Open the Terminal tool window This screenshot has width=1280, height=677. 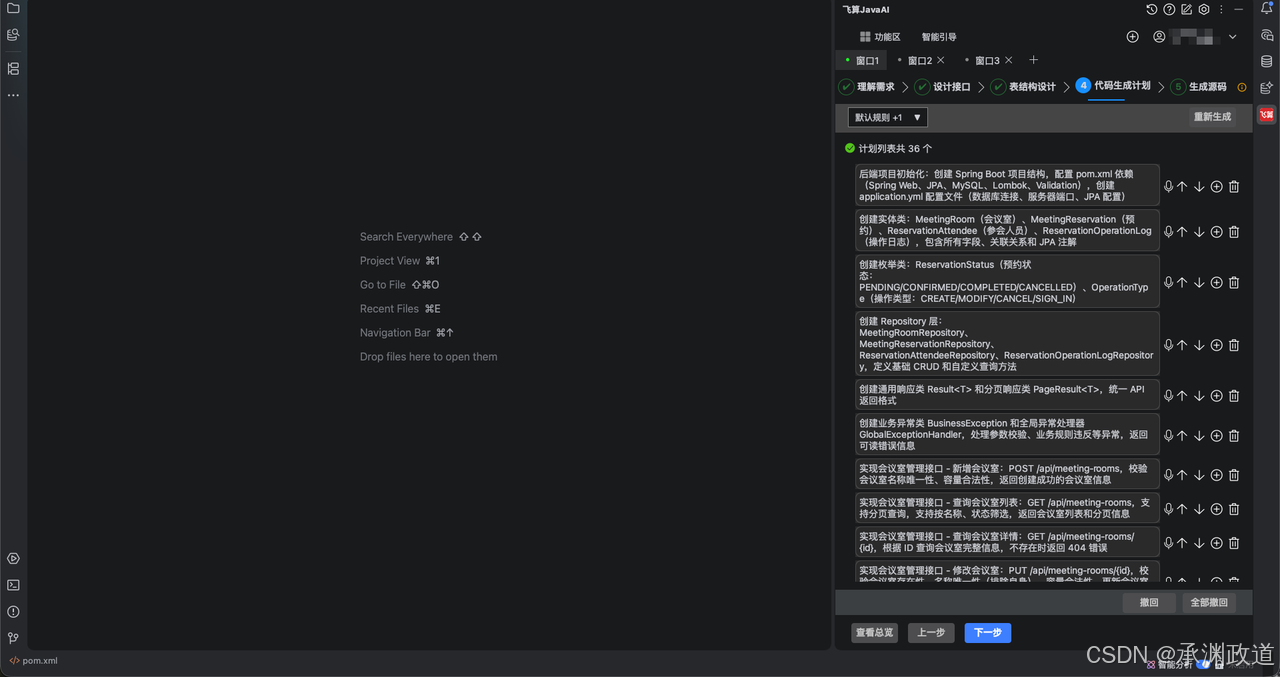(x=13, y=585)
